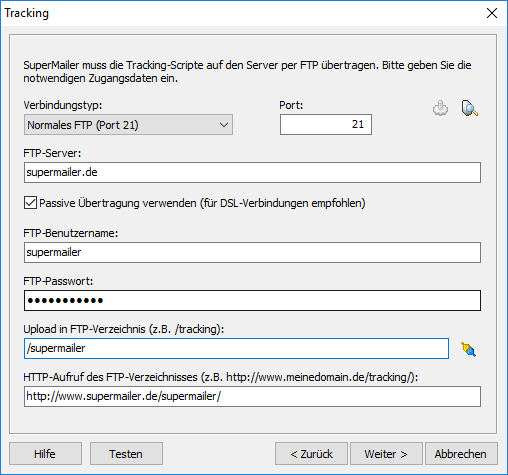Click the FTP-Benutzername text field
Image resolution: width=508 pixels, height=475 pixels.
[252, 252]
